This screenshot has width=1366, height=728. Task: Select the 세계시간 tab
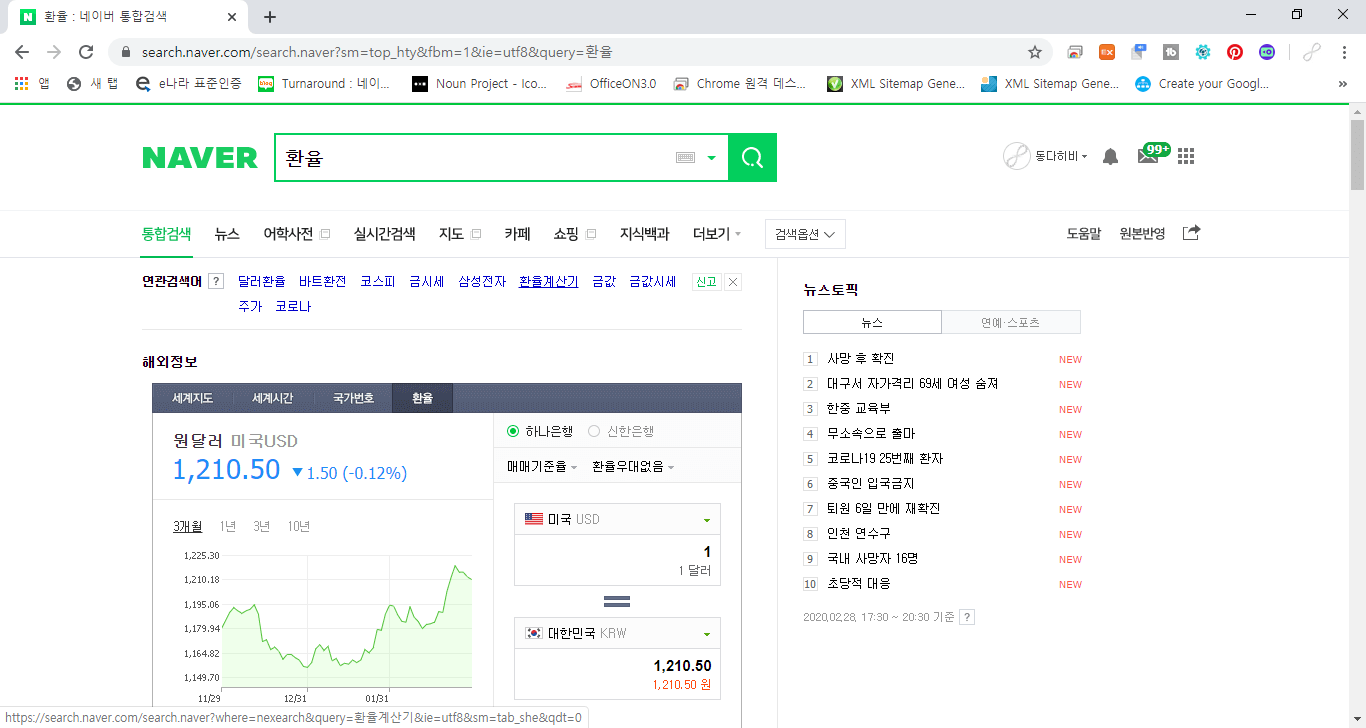pos(272,398)
